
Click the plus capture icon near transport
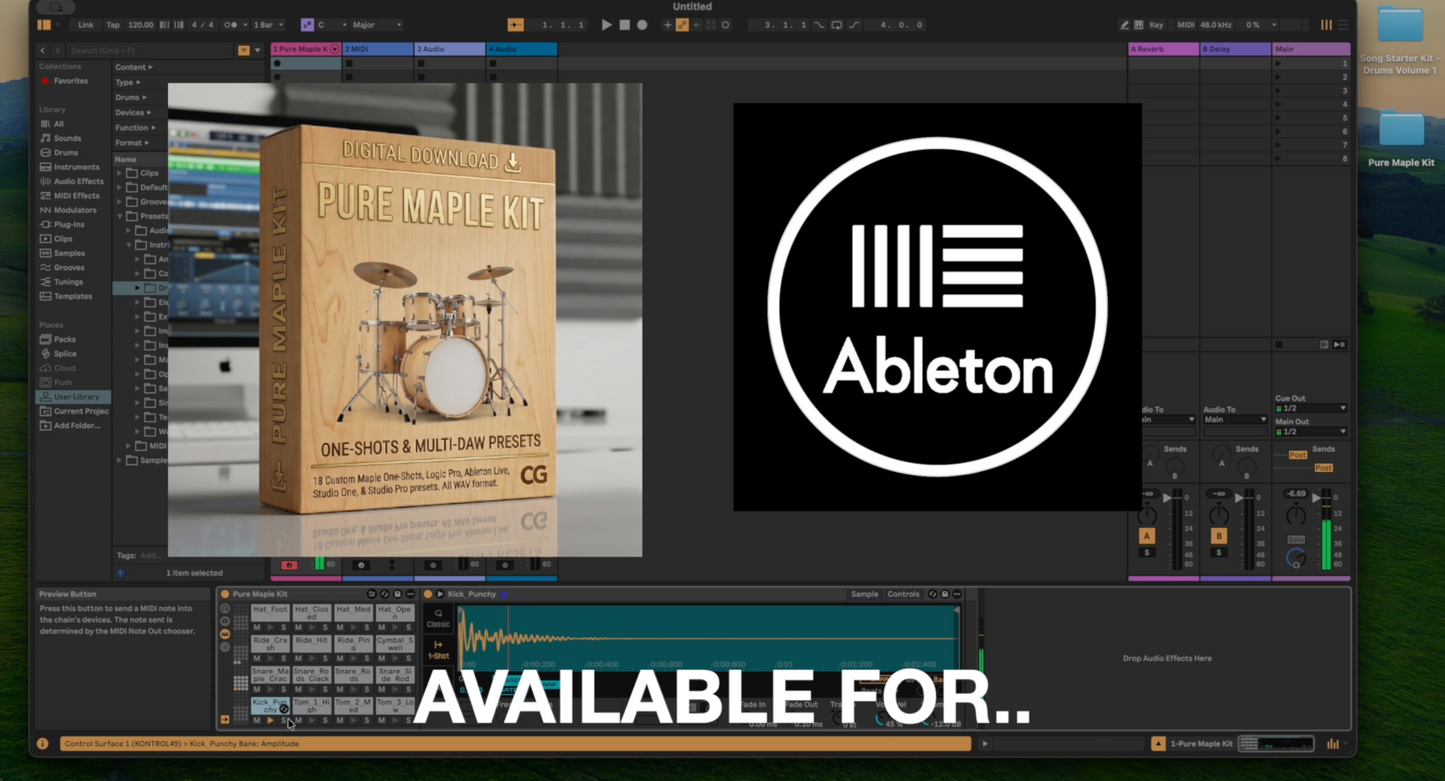[667, 25]
